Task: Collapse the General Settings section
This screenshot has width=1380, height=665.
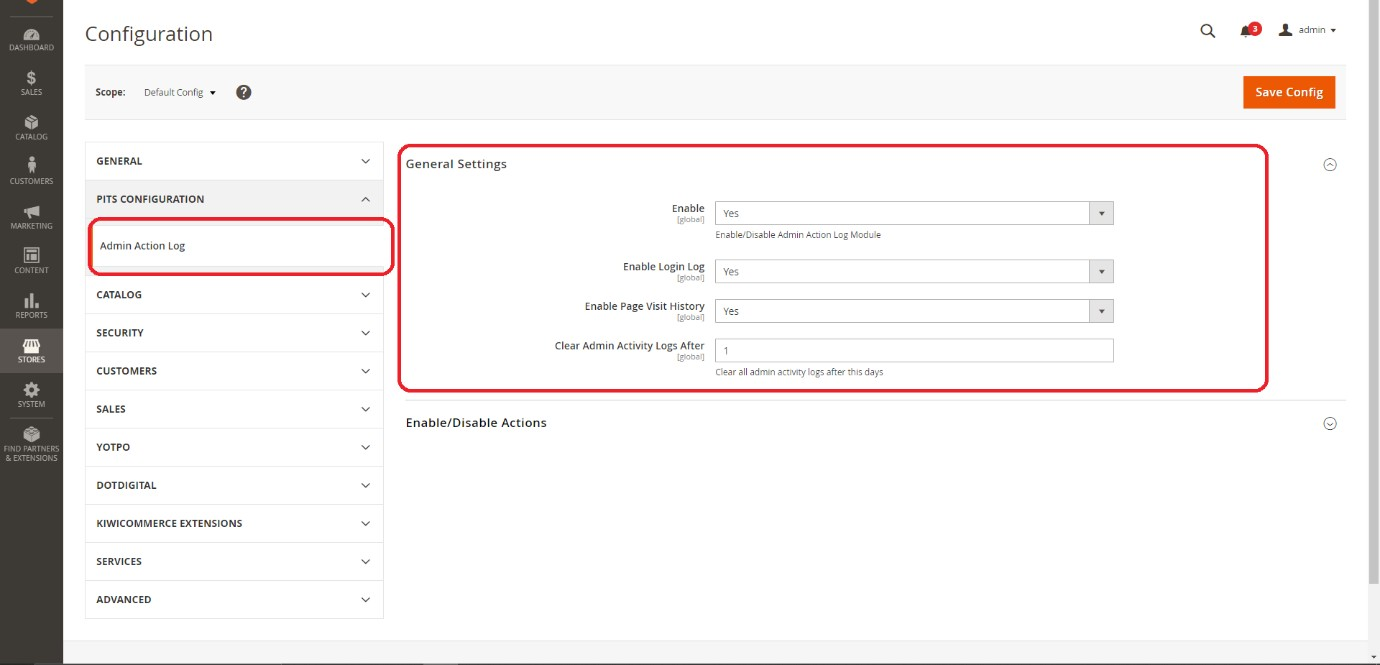Action: pyautogui.click(x=1329, y=165)
